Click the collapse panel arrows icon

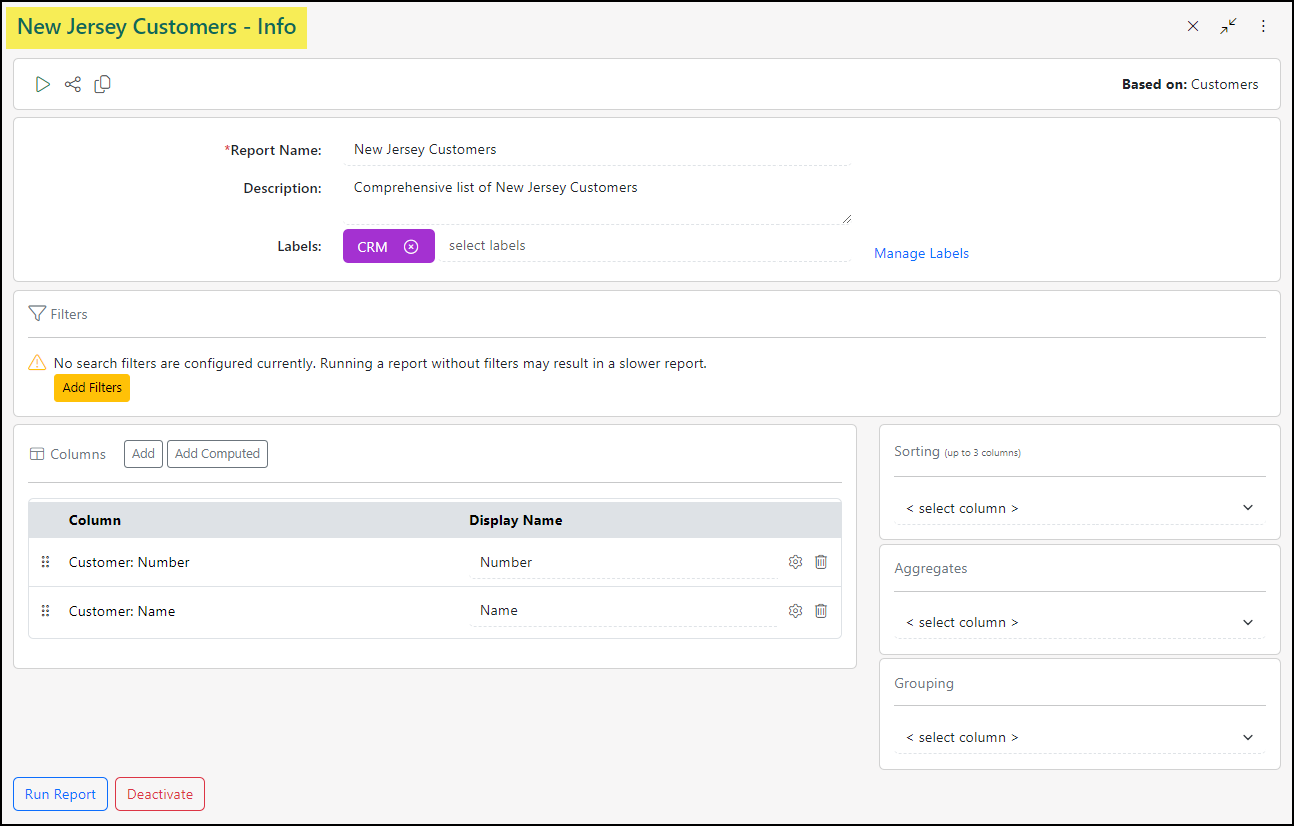point(1228,27)
